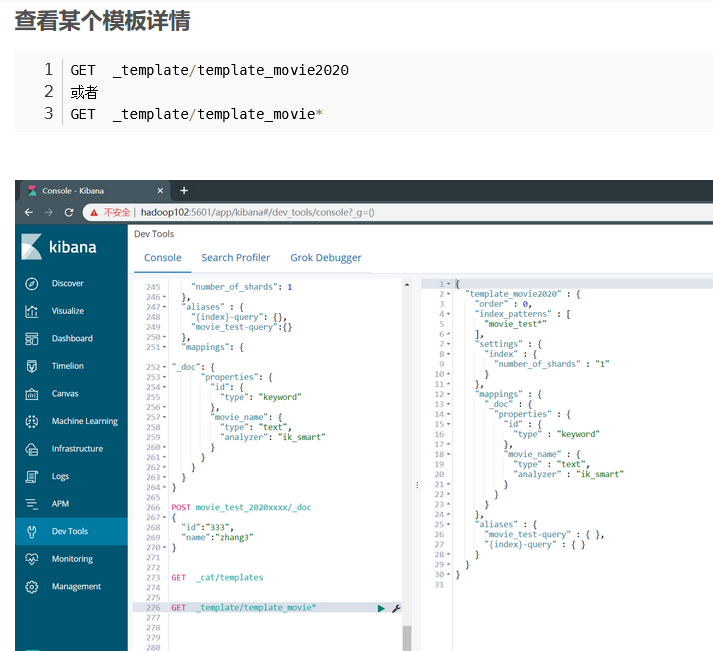
Task: Collapse the fold arrow at editor line 252
Action: [164, 367]
